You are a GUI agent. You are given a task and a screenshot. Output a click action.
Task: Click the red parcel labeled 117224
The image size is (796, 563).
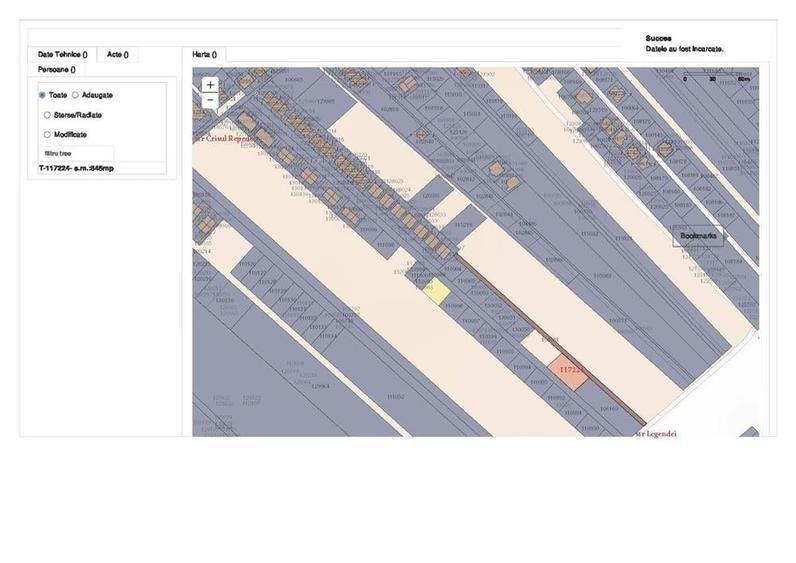(x=568, y=372)
